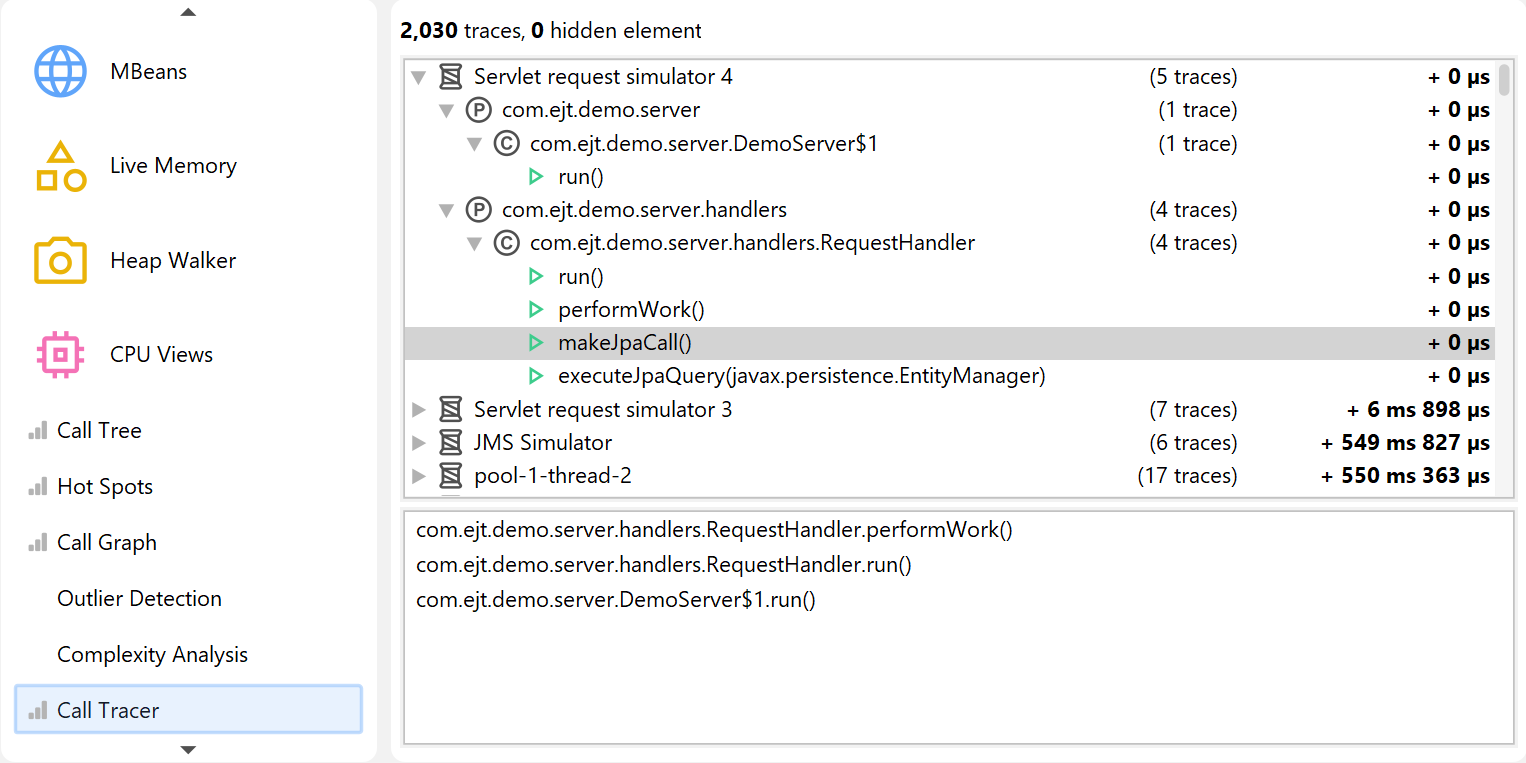Viewport: 1526px width, 763px height.
Task: Expand the Servlet request simulator 3 node
Action: [419, 410]
